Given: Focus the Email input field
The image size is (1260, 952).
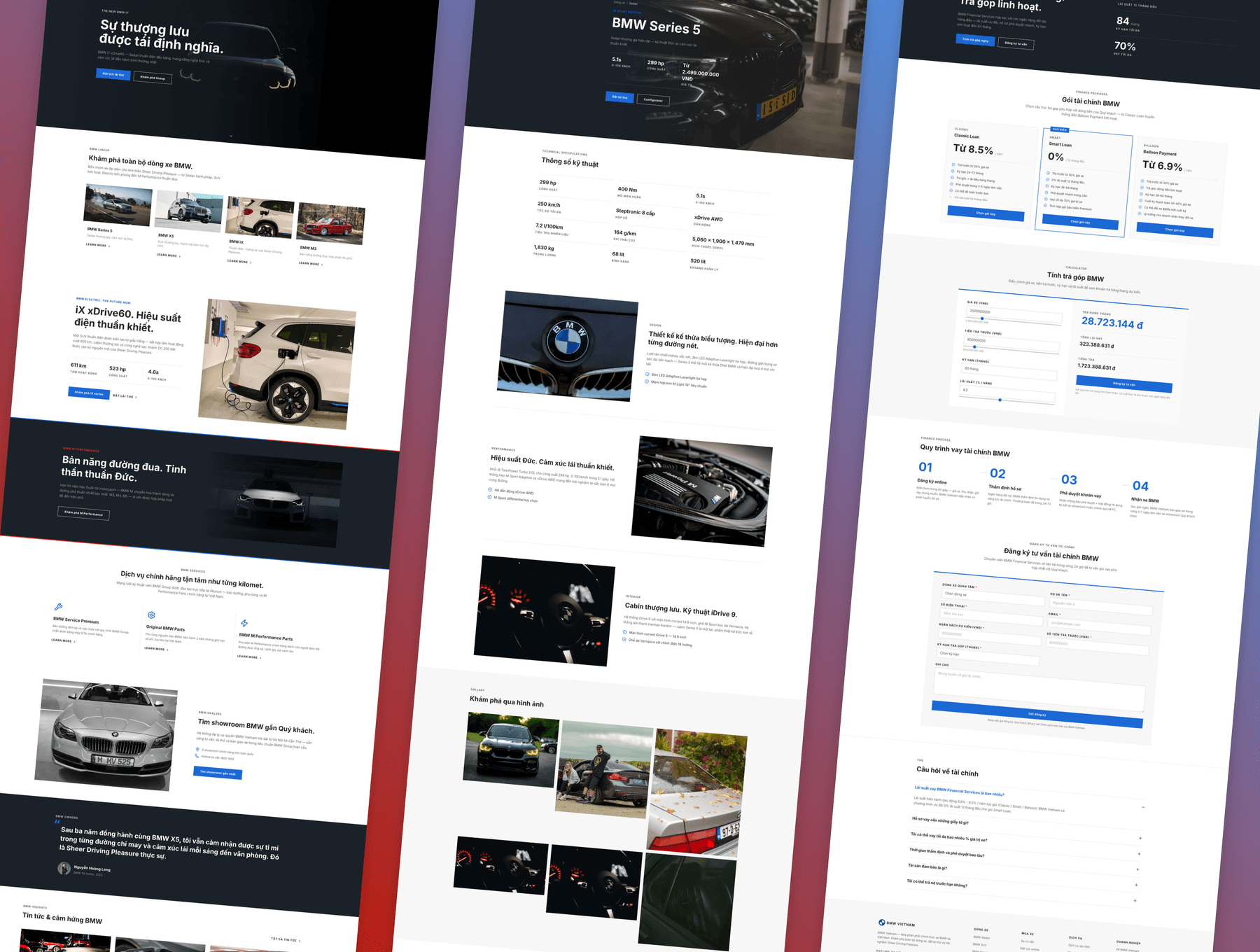Looking at the screenshot, I should (1100, 625).
